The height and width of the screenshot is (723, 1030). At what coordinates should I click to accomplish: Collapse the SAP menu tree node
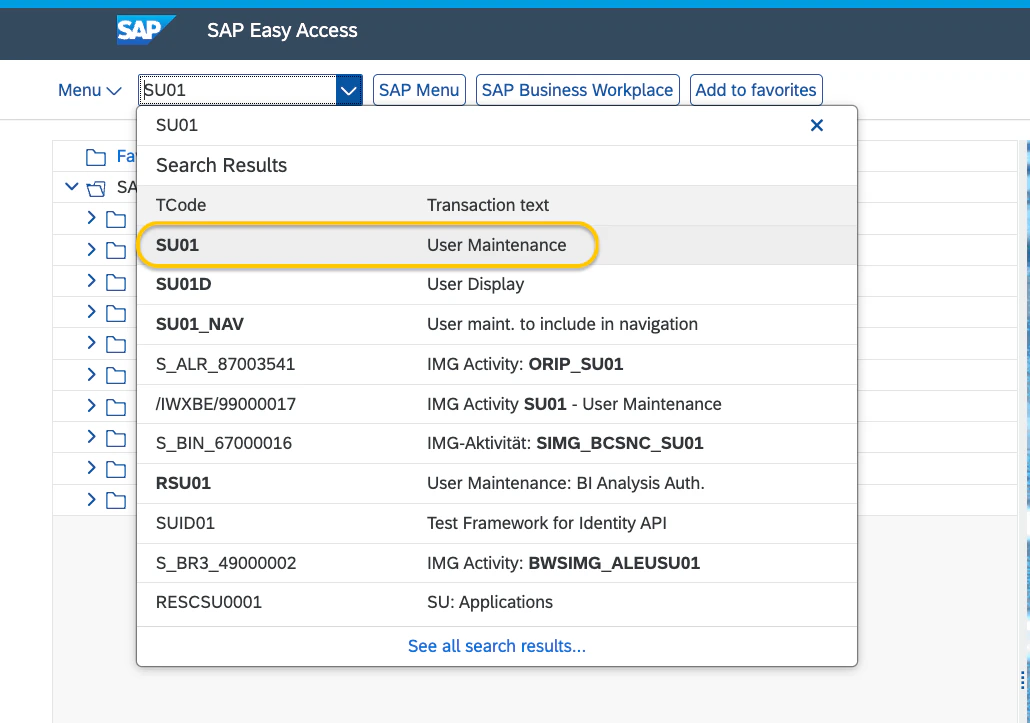(x=72, y=187)
